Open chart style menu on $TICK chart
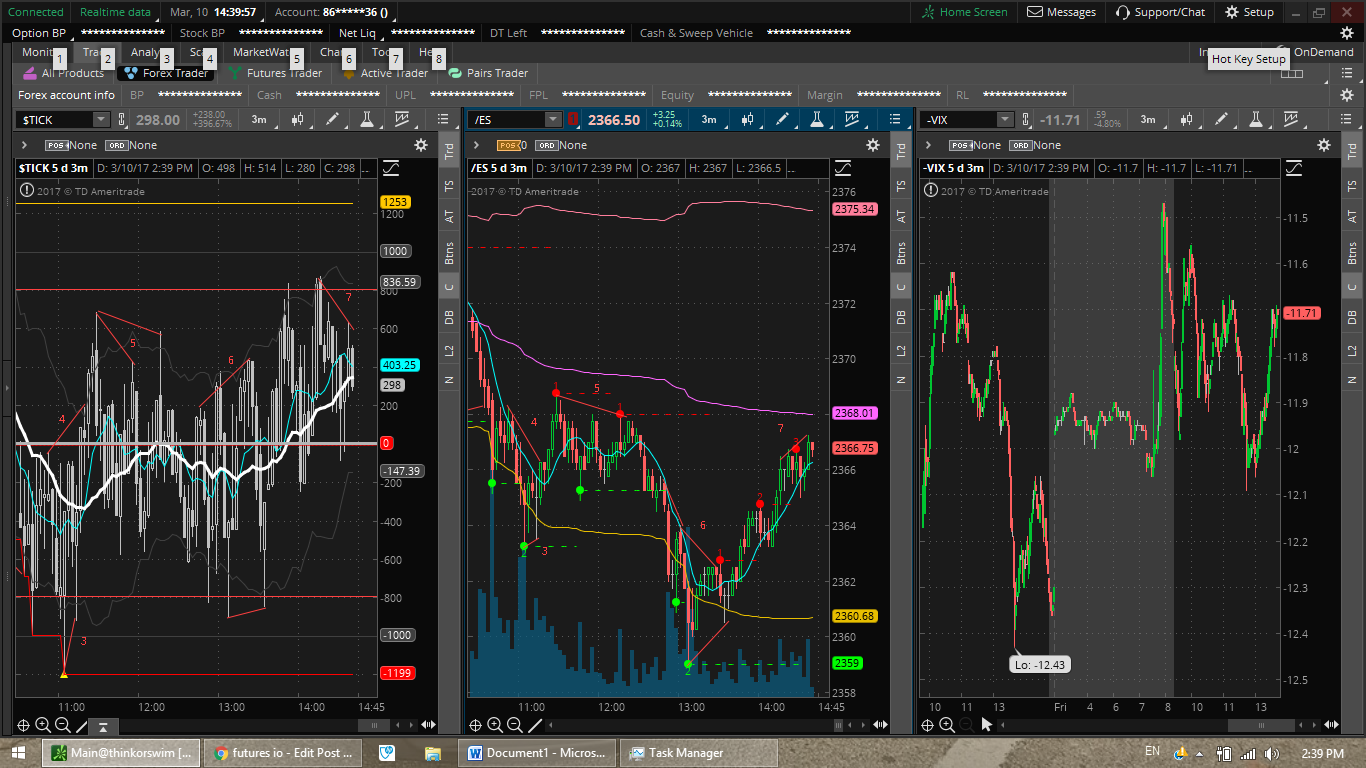 [x=297, y=120]
